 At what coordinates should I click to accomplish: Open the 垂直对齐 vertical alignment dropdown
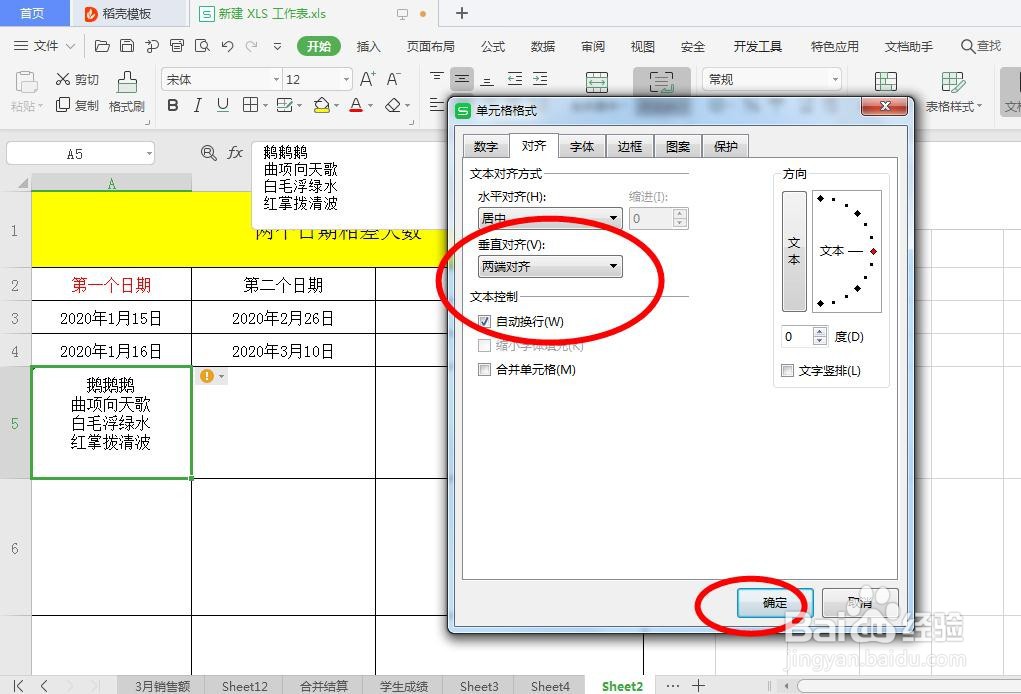(x=612, y=267)
